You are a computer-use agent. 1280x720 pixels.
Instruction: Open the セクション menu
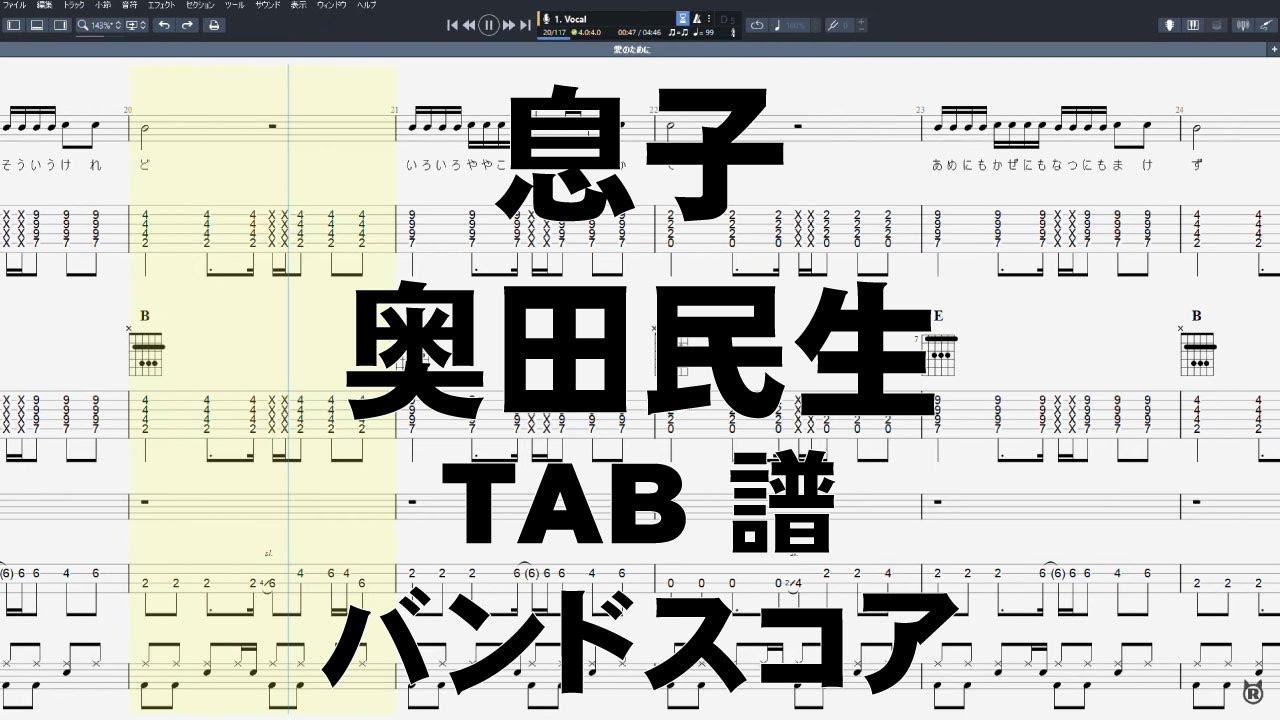tap(200, 5)
